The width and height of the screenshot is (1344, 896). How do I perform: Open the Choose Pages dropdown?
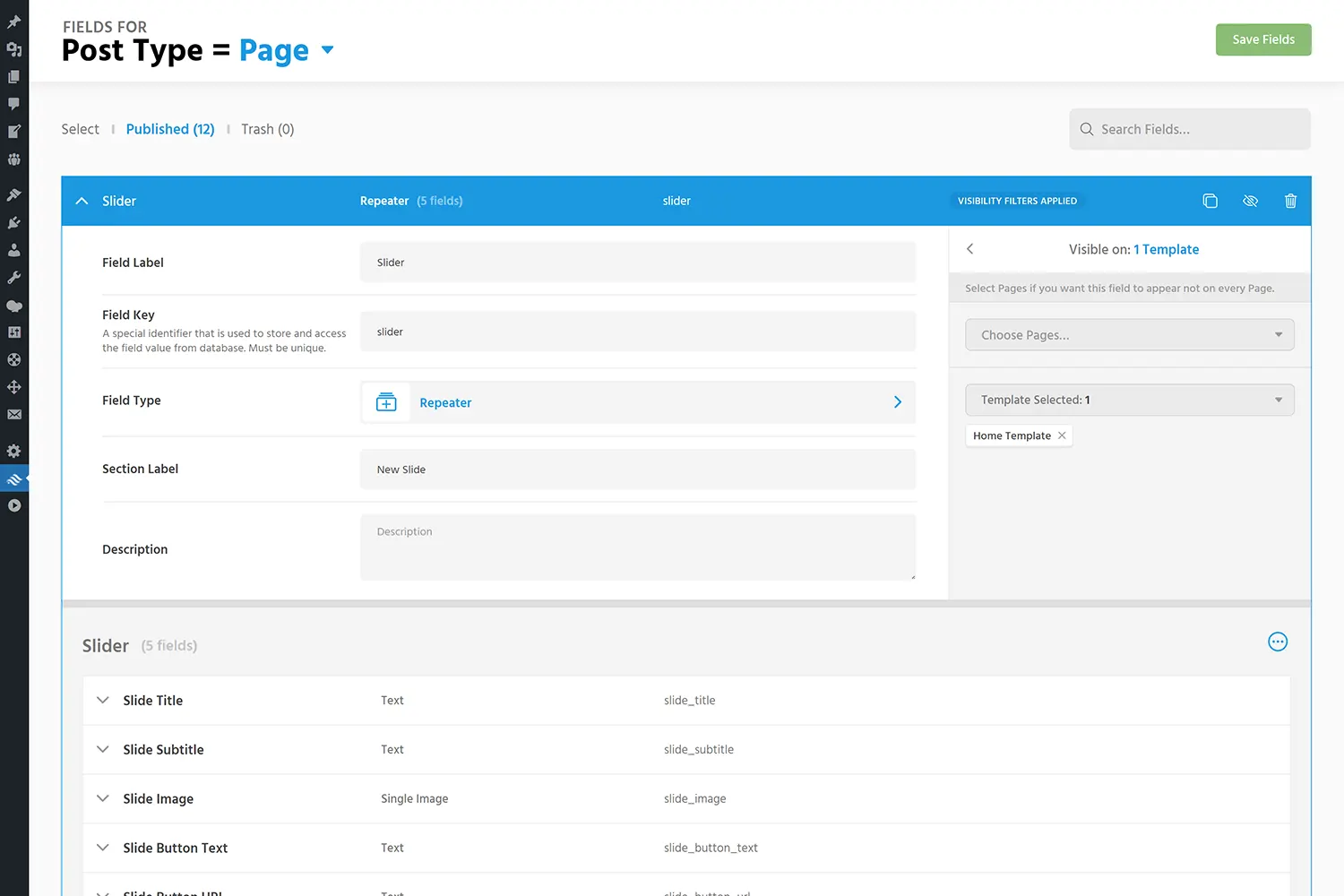click(x=1129, y=335)
